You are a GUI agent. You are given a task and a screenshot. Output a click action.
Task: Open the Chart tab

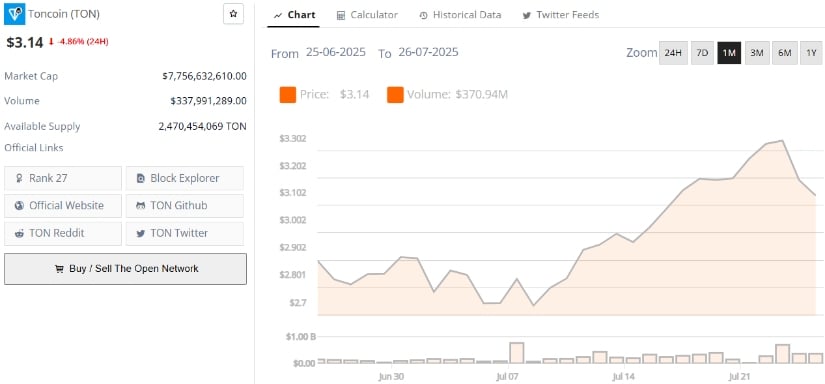click(295, 15)
